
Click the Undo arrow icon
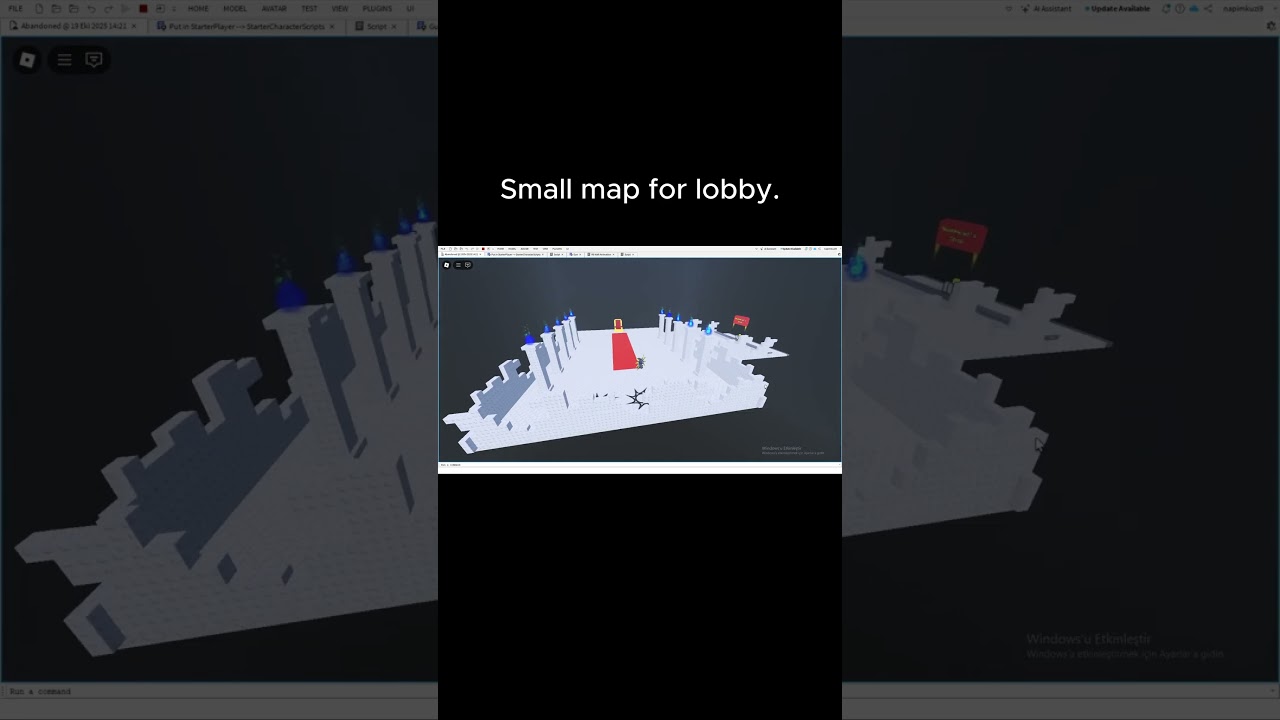(x=91, y=8)
